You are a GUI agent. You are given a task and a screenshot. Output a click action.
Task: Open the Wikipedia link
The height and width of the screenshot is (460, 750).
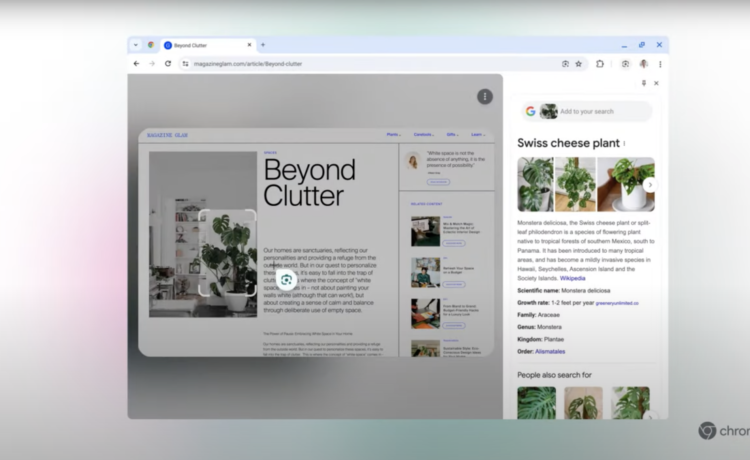(573, 278)
